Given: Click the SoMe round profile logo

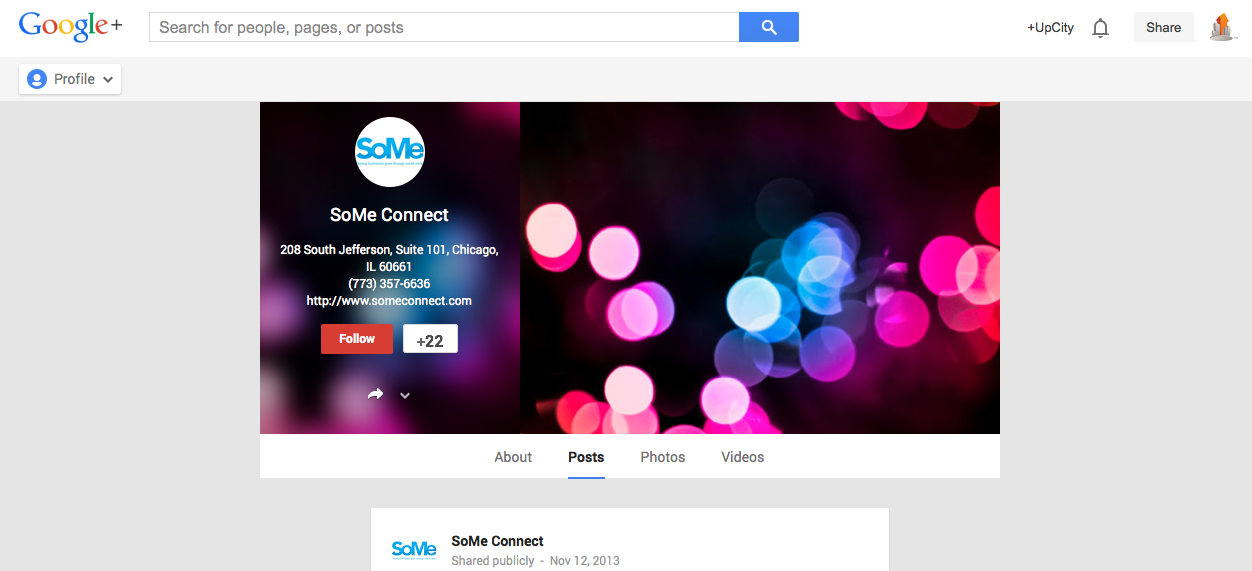Looking at the screenshot, I should (390, 152).
